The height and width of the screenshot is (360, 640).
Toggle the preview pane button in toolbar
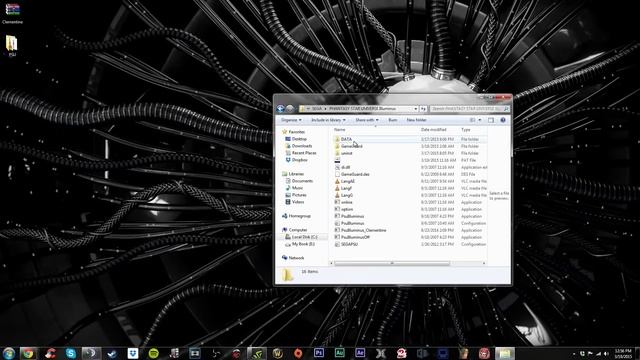tap(491, 120)
